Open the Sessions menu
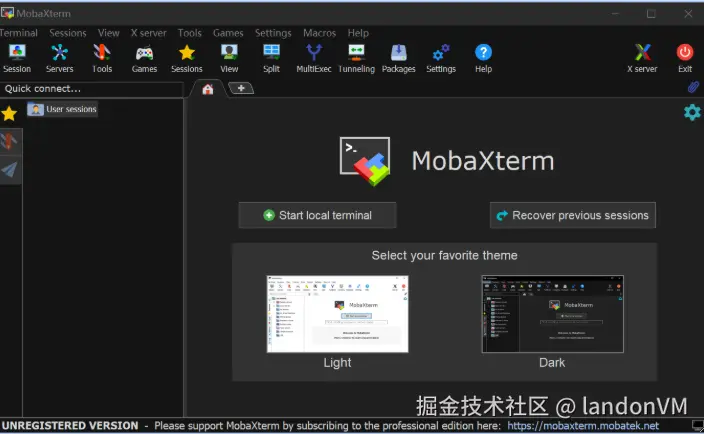The image size is (704, 434). click(68, 33)
